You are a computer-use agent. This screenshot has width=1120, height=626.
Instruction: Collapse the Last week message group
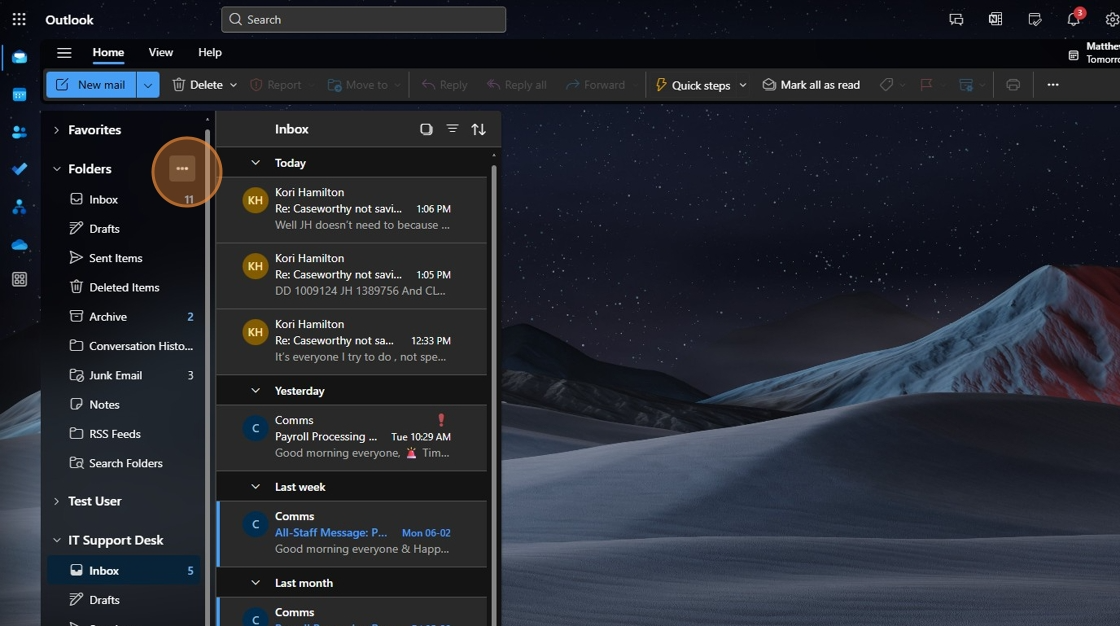pos(255,487)
